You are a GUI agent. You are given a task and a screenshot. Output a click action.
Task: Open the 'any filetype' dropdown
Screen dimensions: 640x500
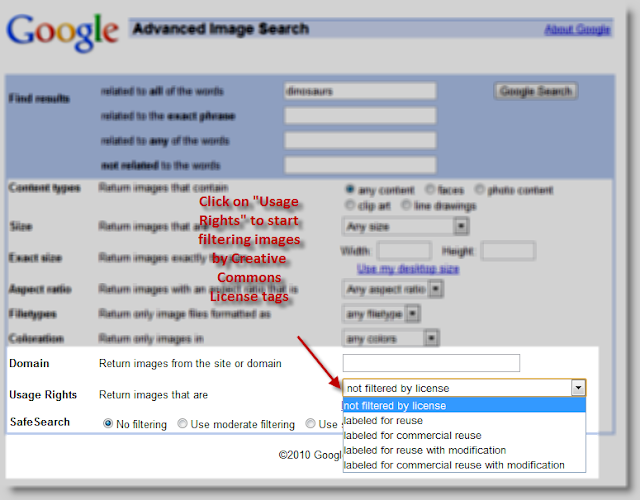tap(381, 314)
